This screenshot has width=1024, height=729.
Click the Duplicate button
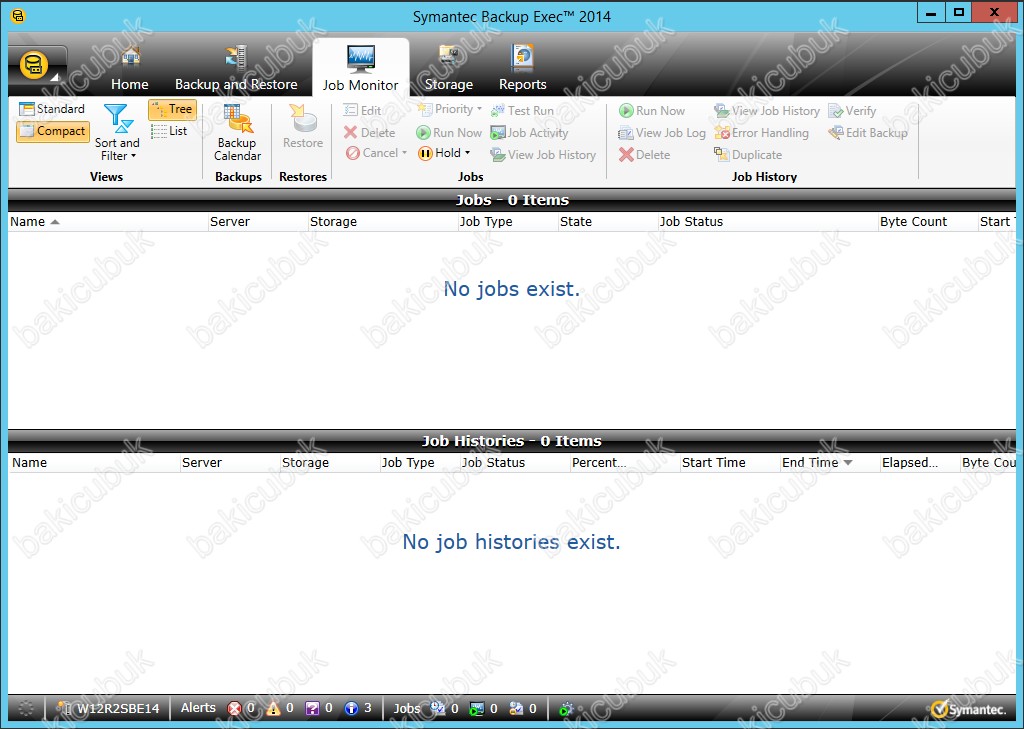(x=748, y=155)
